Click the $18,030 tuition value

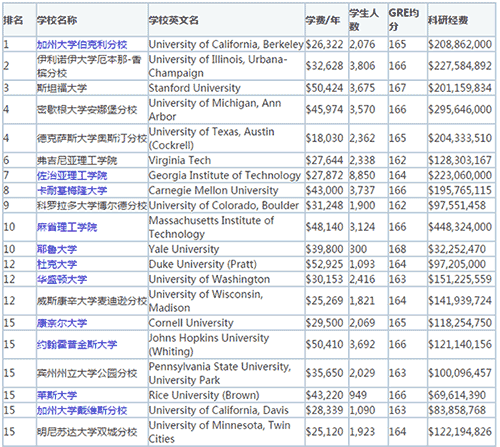pyautogui.click(x=324, y=138)
